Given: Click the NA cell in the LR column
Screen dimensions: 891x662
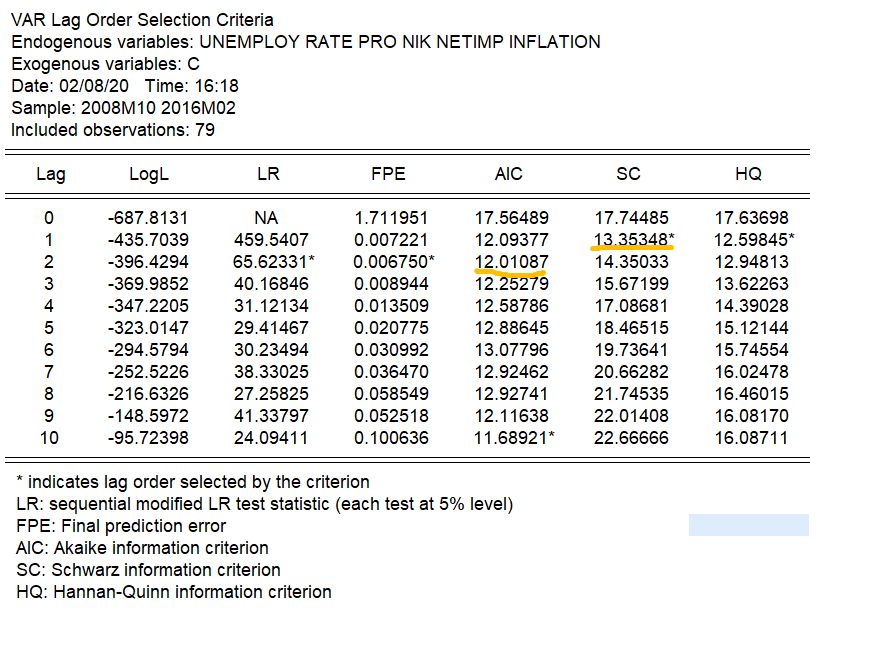Looking at the screenshot, I should click(268, 217).
